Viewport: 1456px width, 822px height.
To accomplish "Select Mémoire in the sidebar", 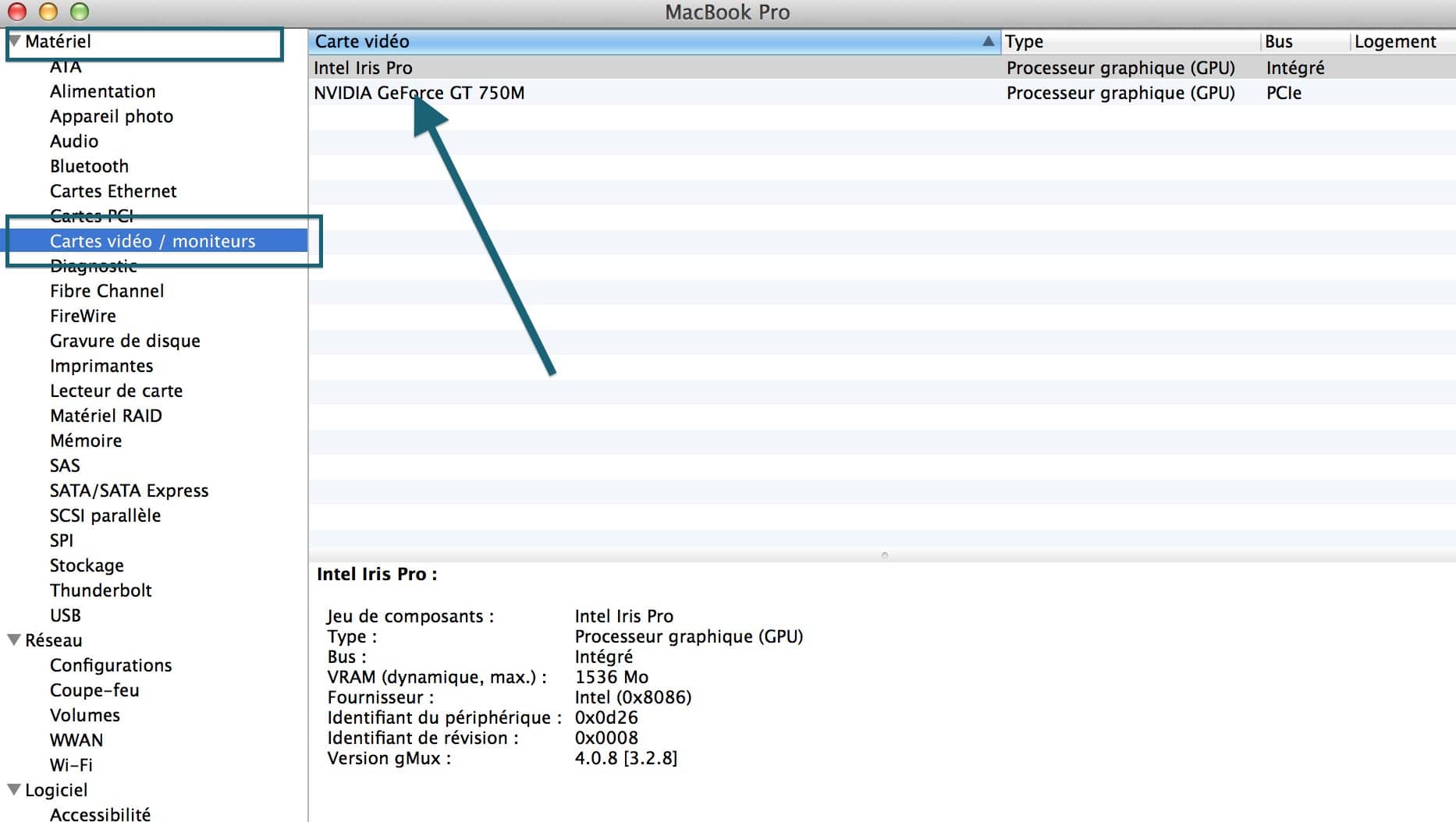I will click(x=86, y=441).
